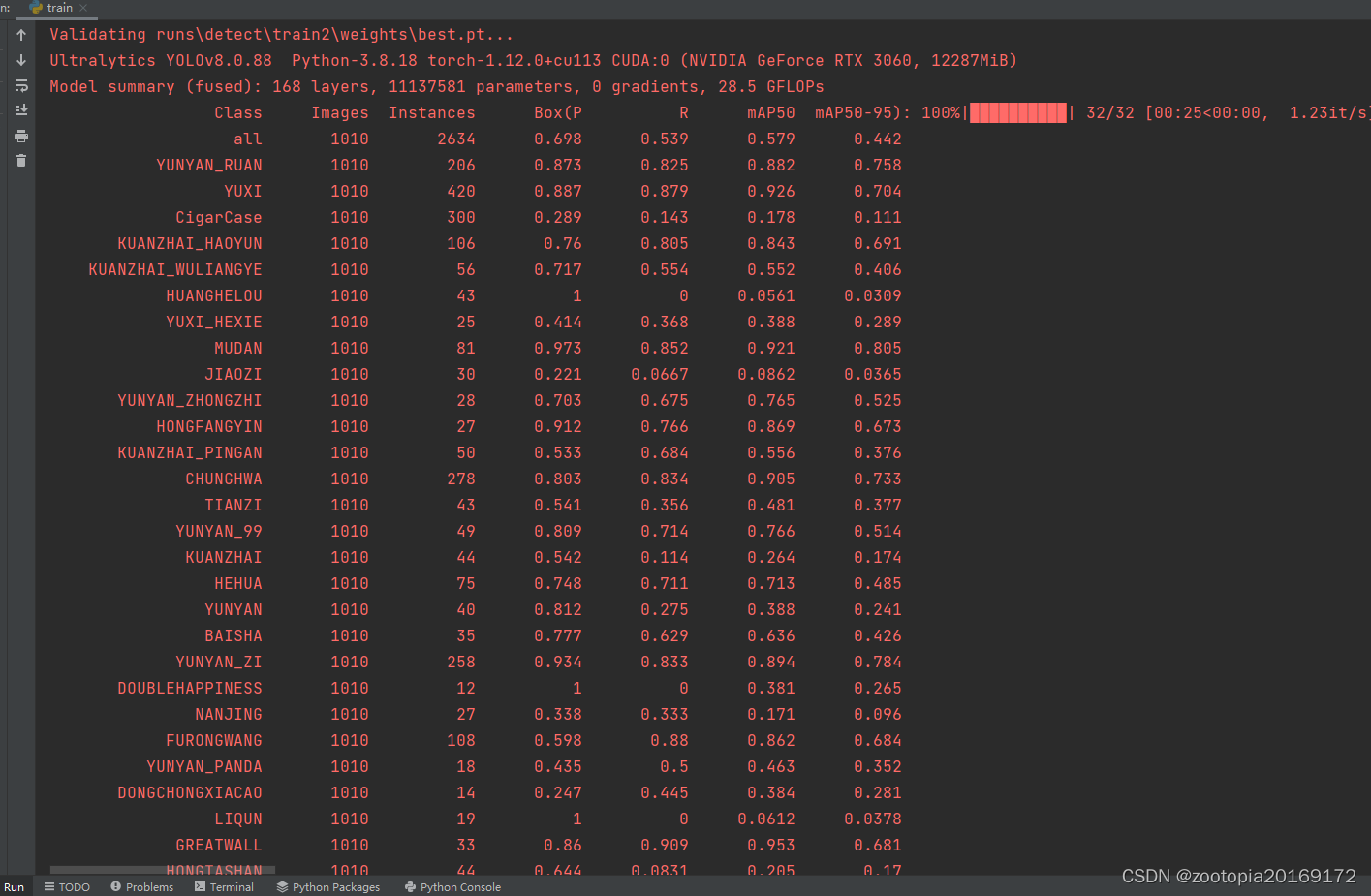Click the HUANGHELOU class name

coord(214,296)
